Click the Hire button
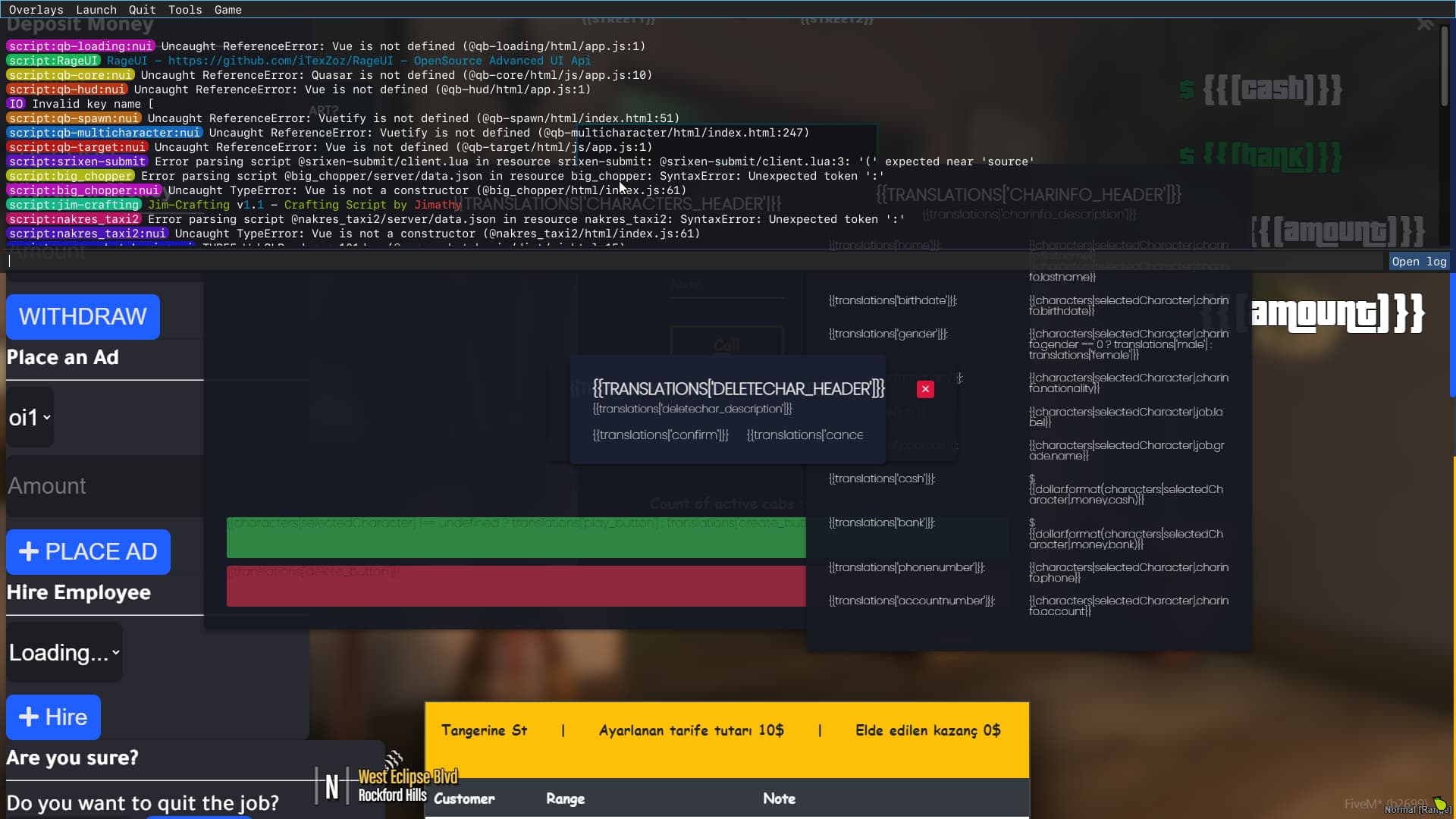The height and width of the screenshot is (819, 1456). [53, 717]
